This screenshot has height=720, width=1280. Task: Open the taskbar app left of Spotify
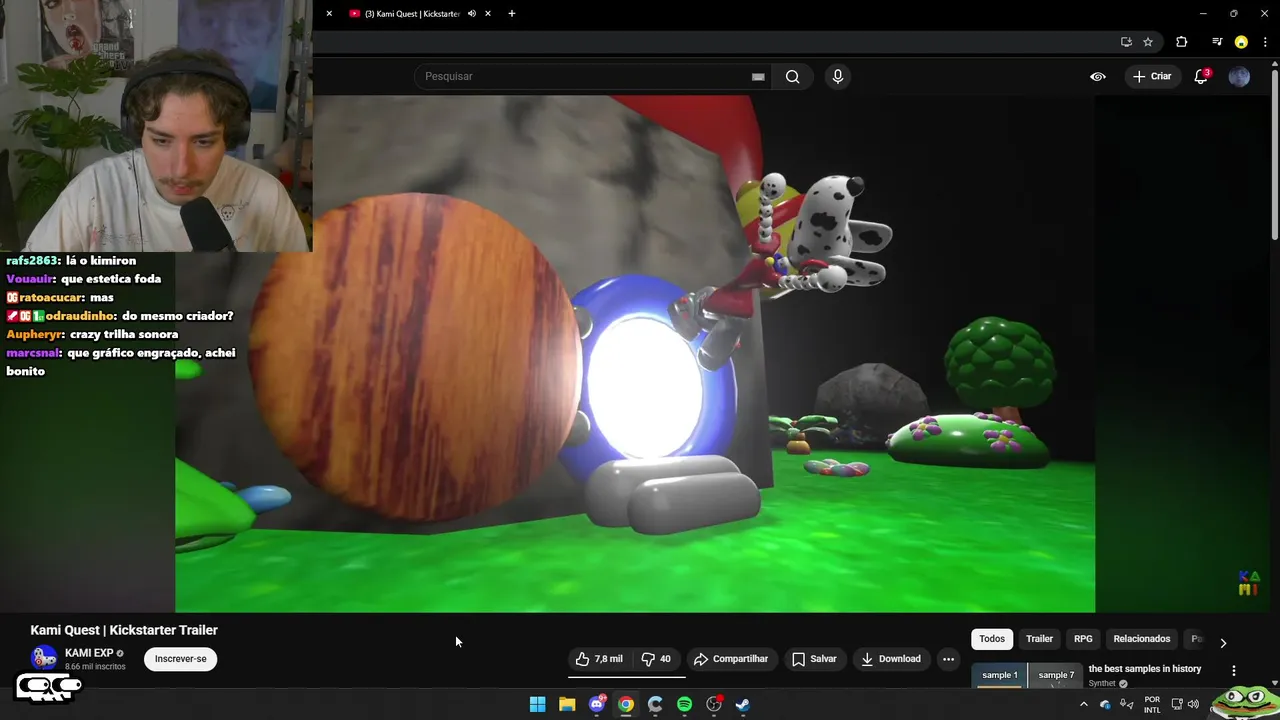pyautogui.click(x=655, y=704)
